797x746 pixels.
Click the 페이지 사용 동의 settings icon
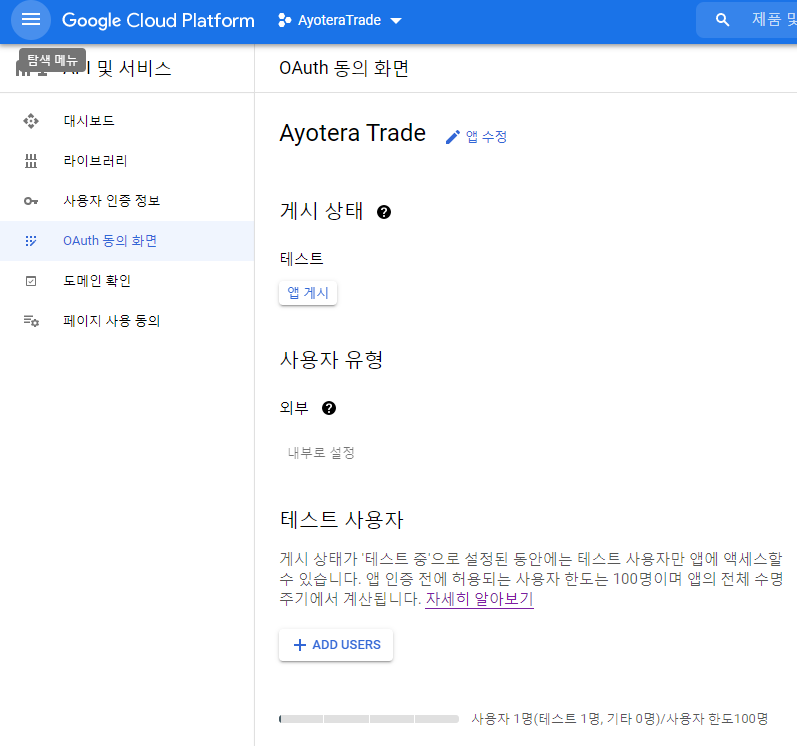click(31, 321)
